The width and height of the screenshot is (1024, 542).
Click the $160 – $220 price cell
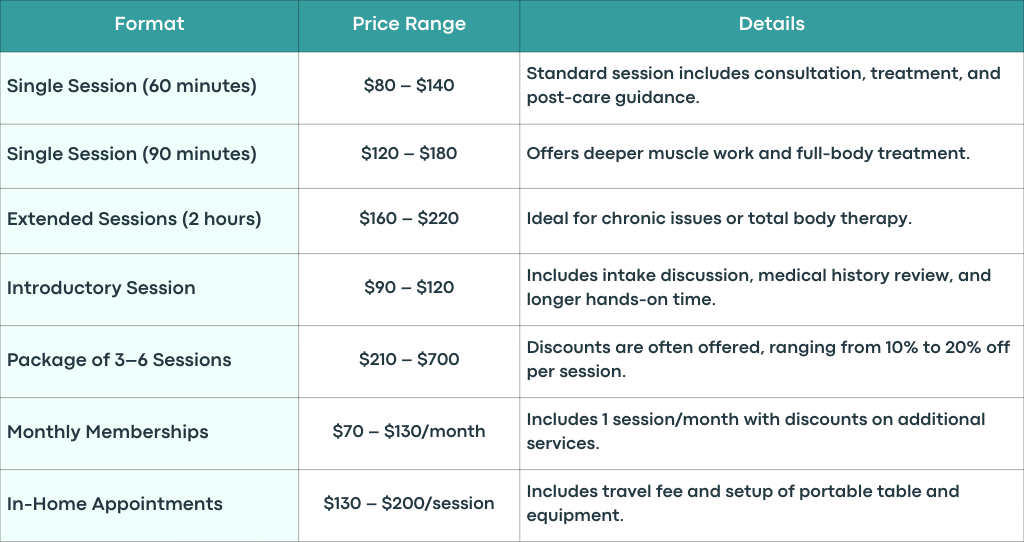point(409,221)
